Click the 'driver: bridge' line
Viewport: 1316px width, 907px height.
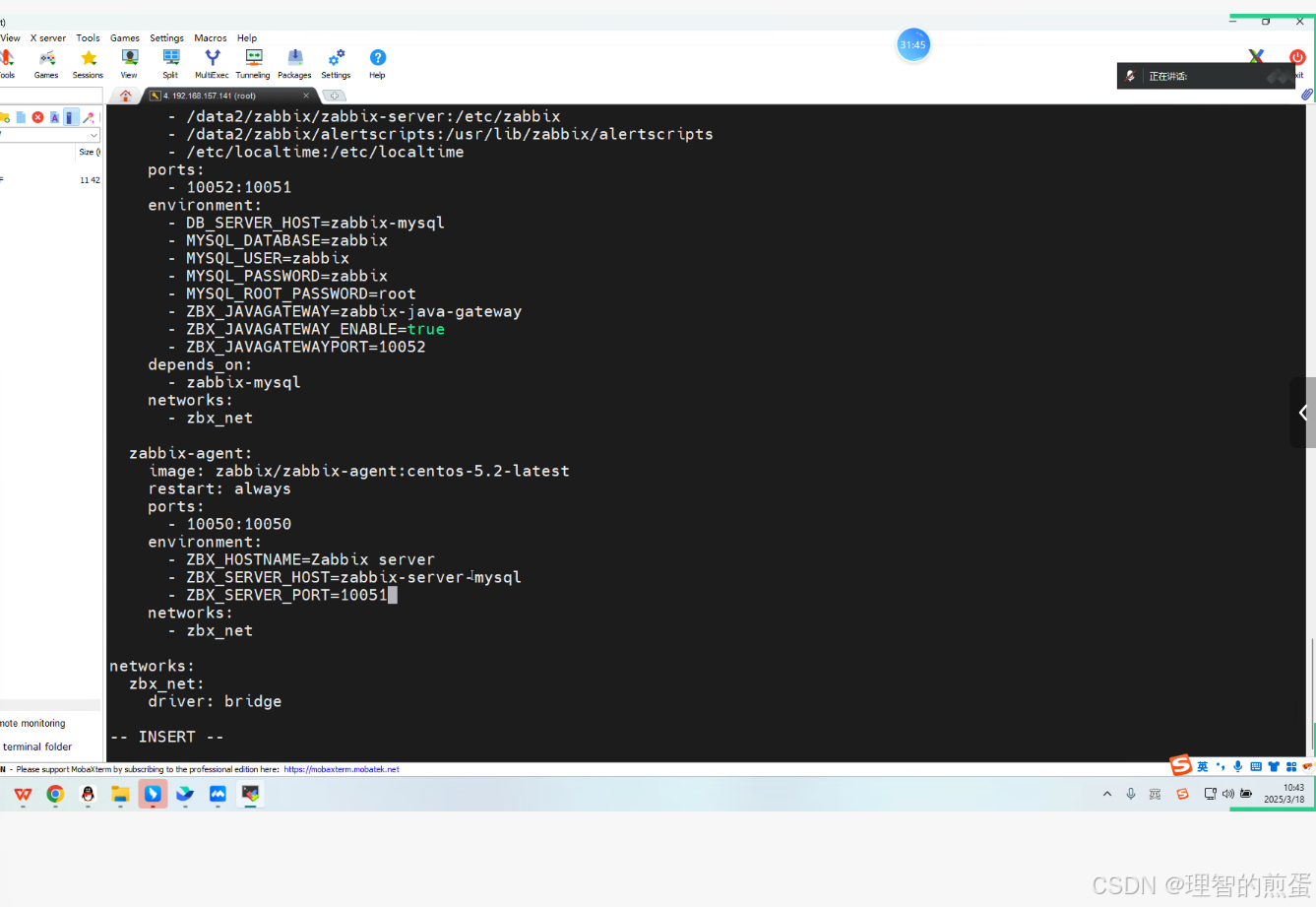[215, 701]
